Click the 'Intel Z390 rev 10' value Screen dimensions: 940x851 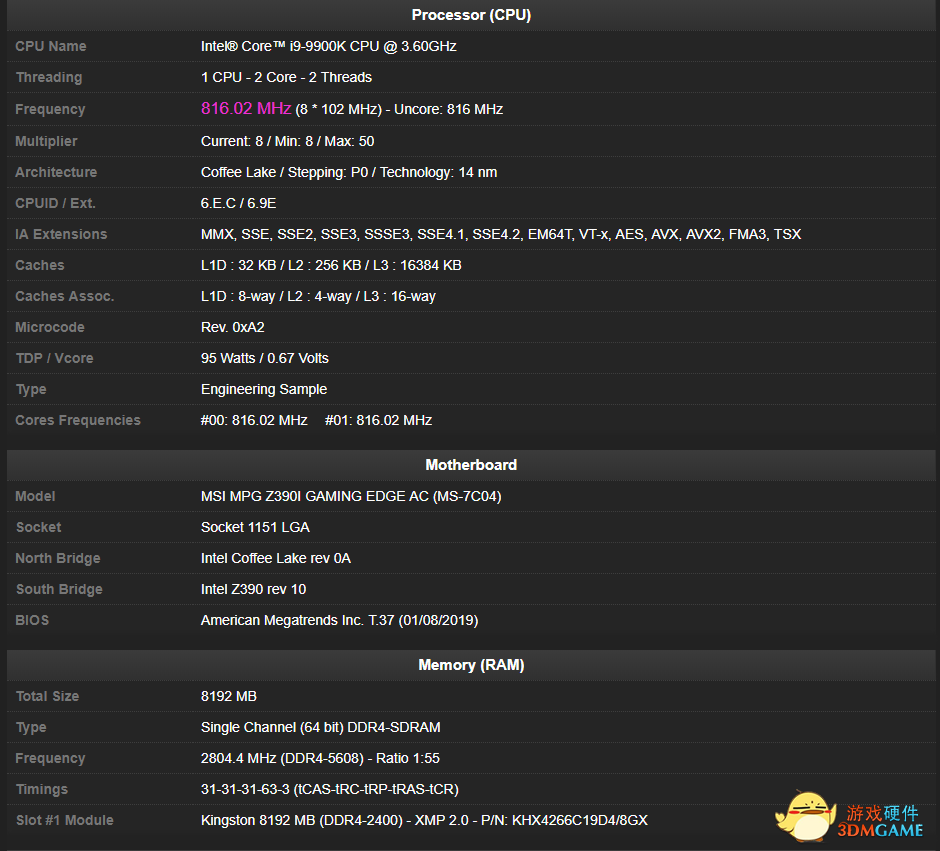pos(254,590)
